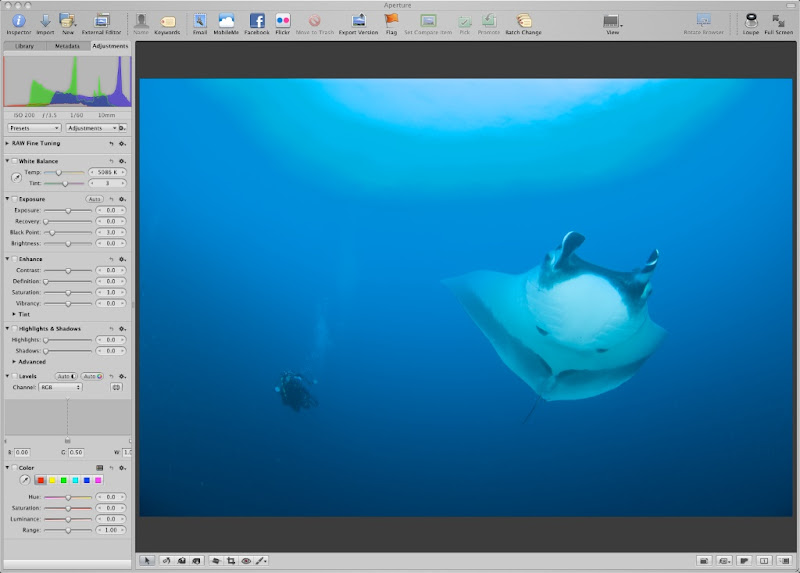Open the Loupe tool

point(751,21)
